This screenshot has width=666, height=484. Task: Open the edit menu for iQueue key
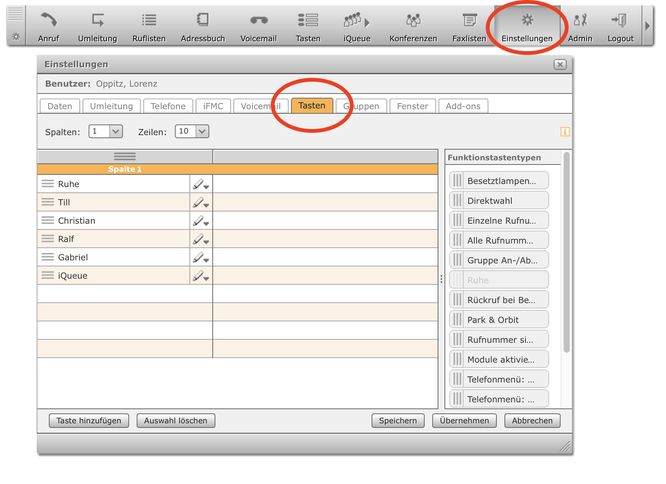pyautogui.click(x=201, y=276)
